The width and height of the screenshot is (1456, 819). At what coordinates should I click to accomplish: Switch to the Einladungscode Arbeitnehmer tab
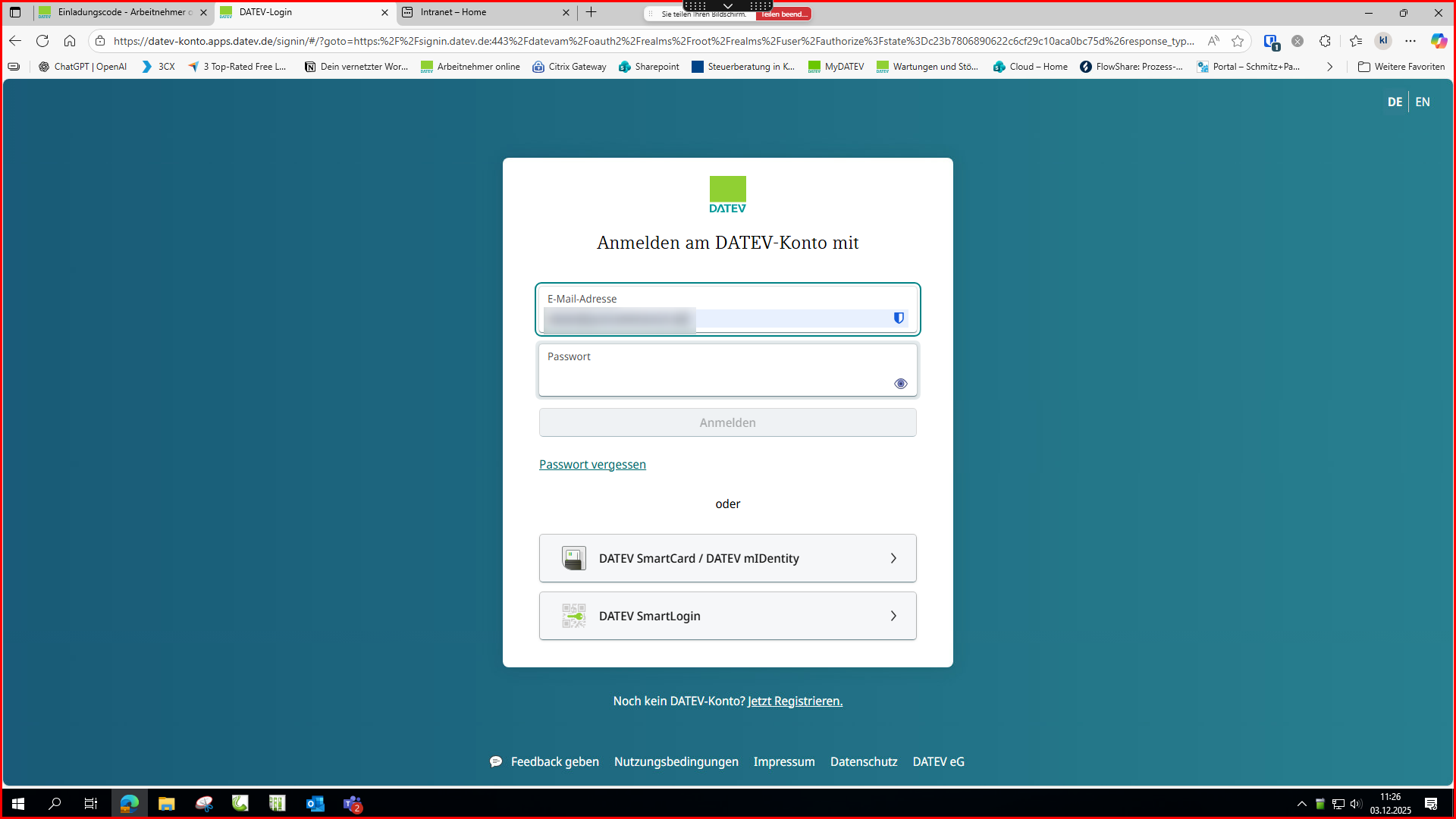(121, 12)
